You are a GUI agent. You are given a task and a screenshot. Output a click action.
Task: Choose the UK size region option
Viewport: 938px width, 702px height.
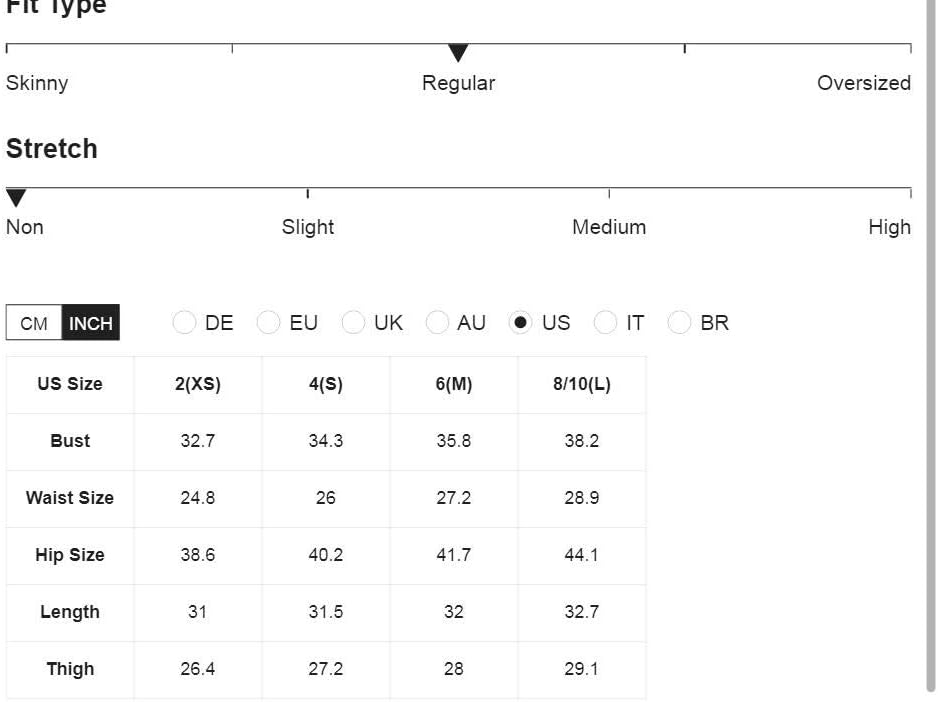click(x=353, y=323)
